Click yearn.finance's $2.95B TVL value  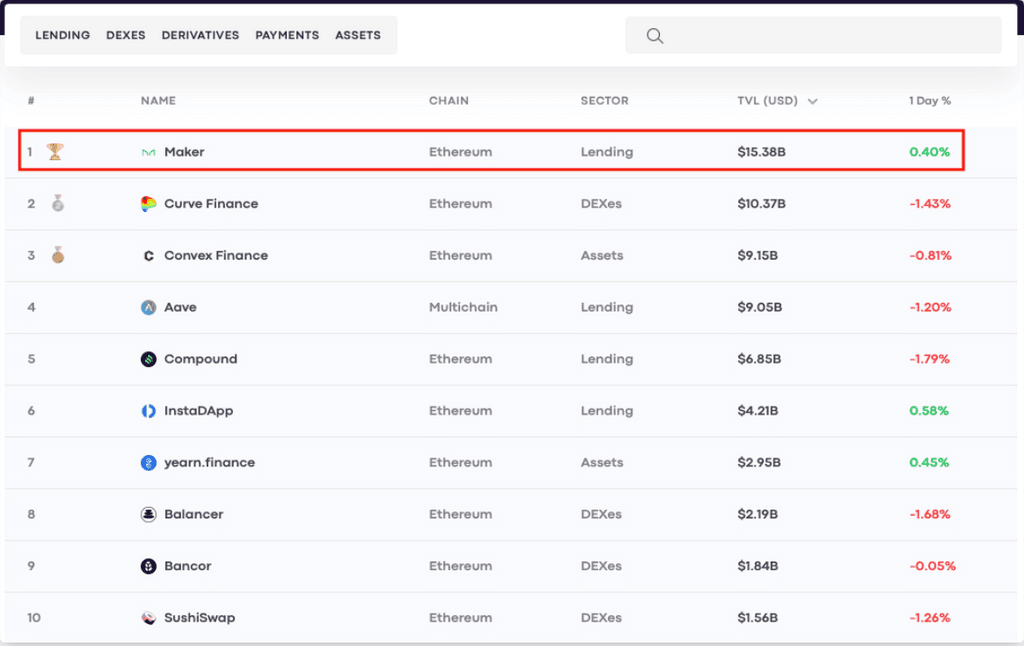click(759, 462)
